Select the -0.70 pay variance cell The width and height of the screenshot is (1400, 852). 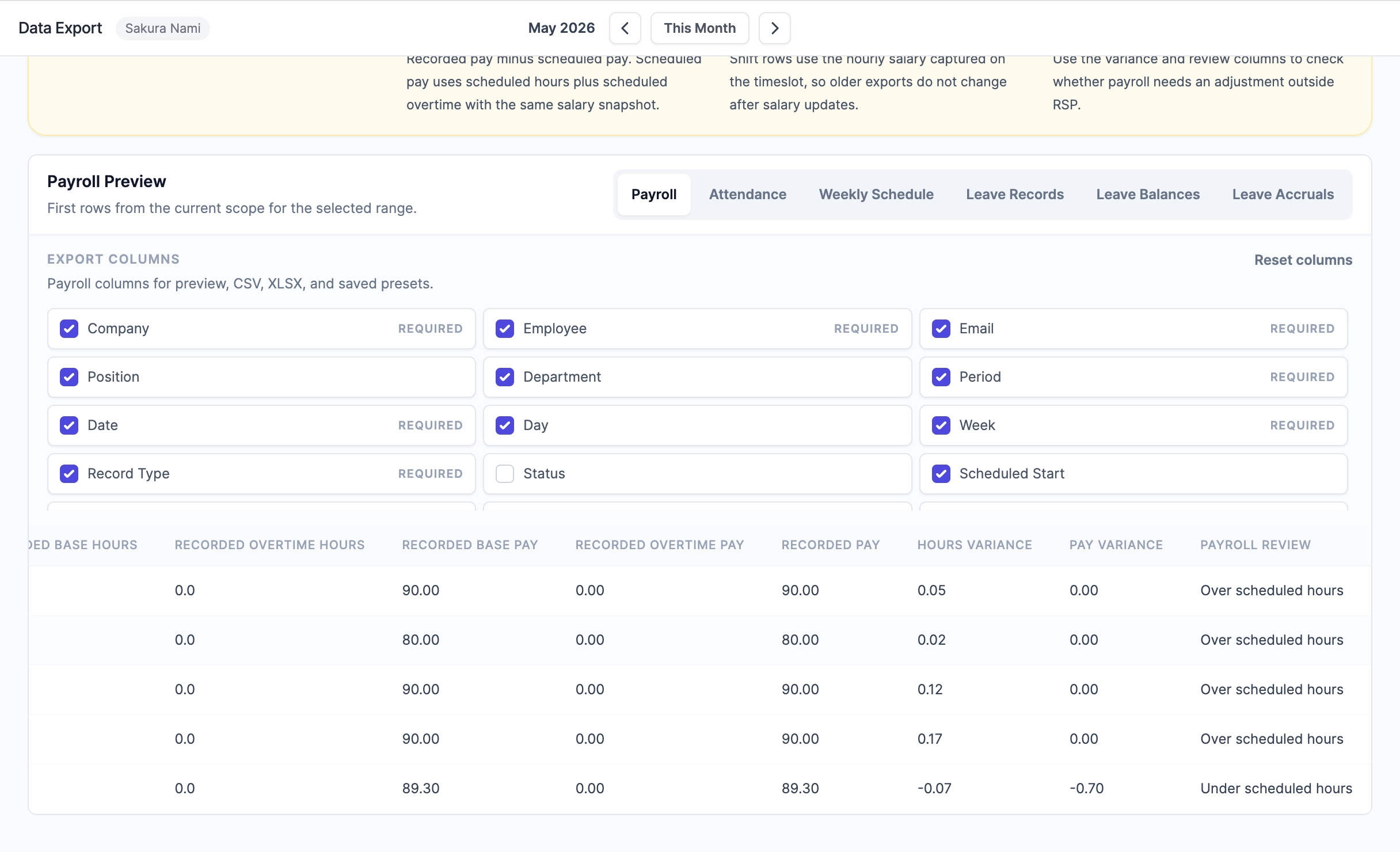[x=1087, y=789]
